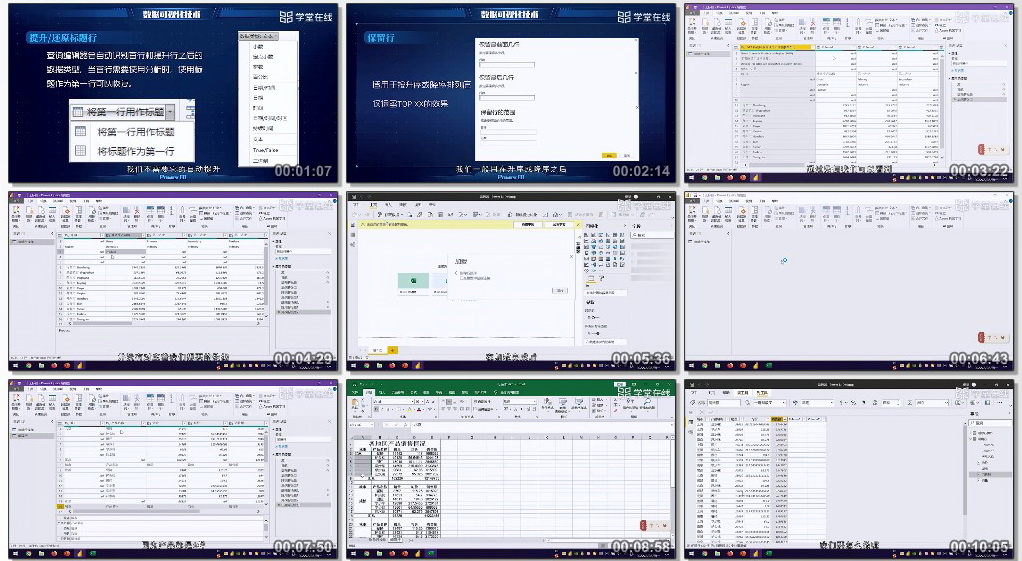Add a page with the yellow plus tab
The width and height of the screenshot is (1022, 561).
tap(392, 350)
